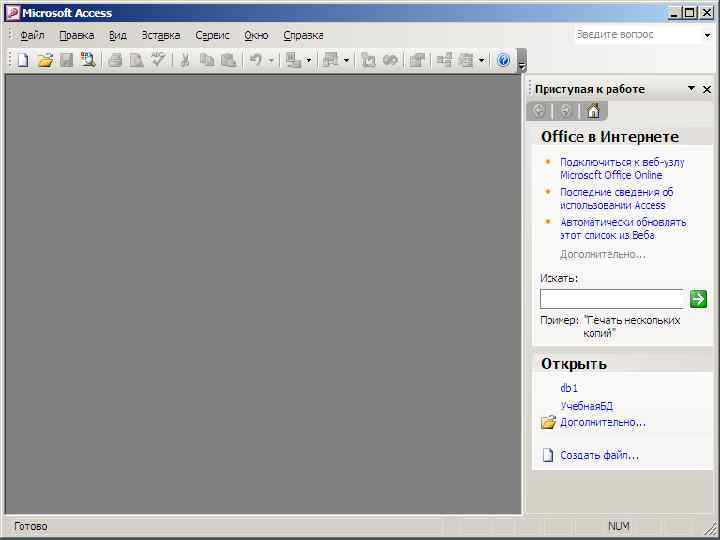Viewport: 720px width, 540px height.
Task: Click the Copy toolbar icon
Action: tap(207, 60)
